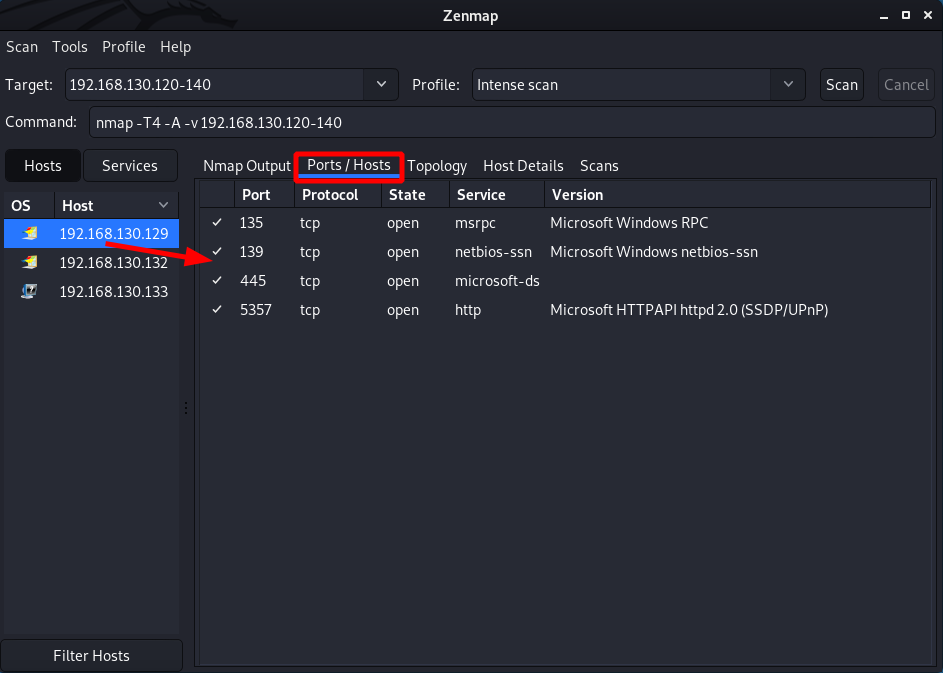Click the tcp protocol cell for port 135
The image size is (943, 673).
tap(310, 223)
